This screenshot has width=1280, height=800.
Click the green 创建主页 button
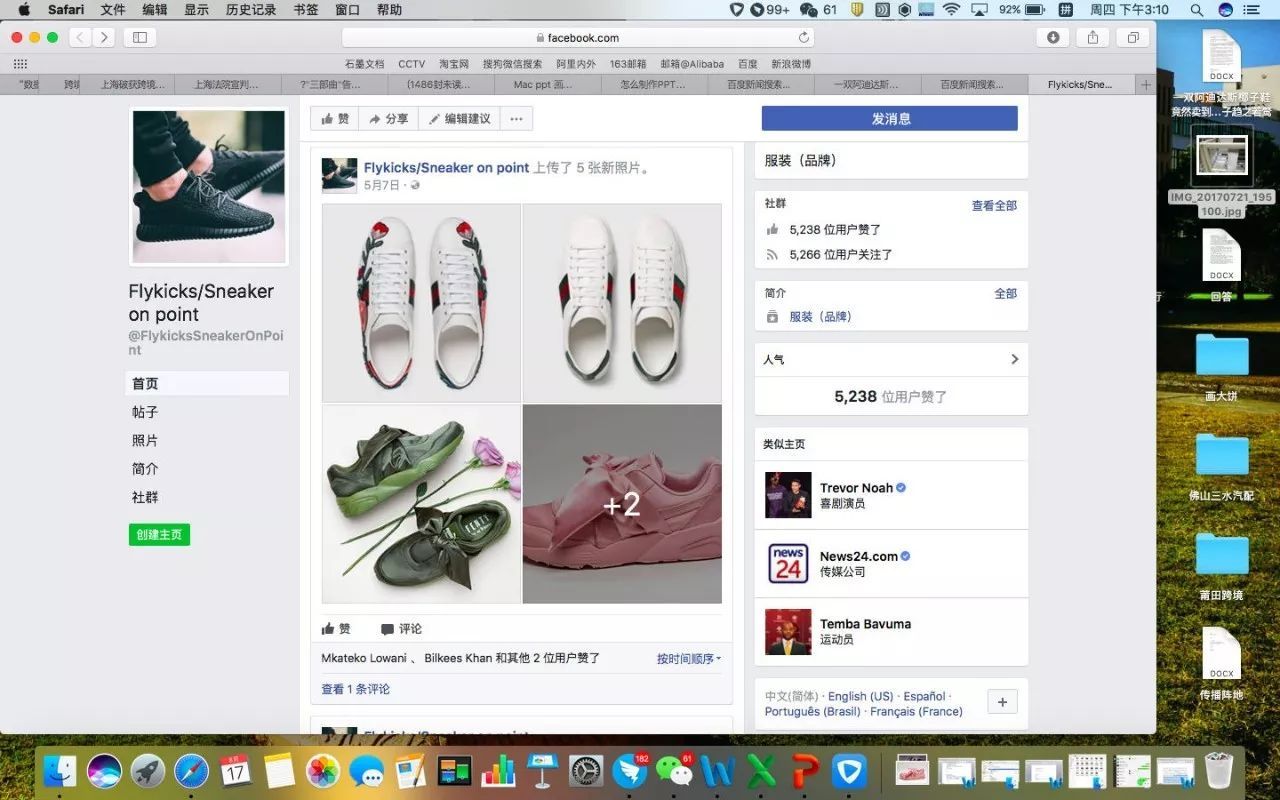click(x=159, y=535)
